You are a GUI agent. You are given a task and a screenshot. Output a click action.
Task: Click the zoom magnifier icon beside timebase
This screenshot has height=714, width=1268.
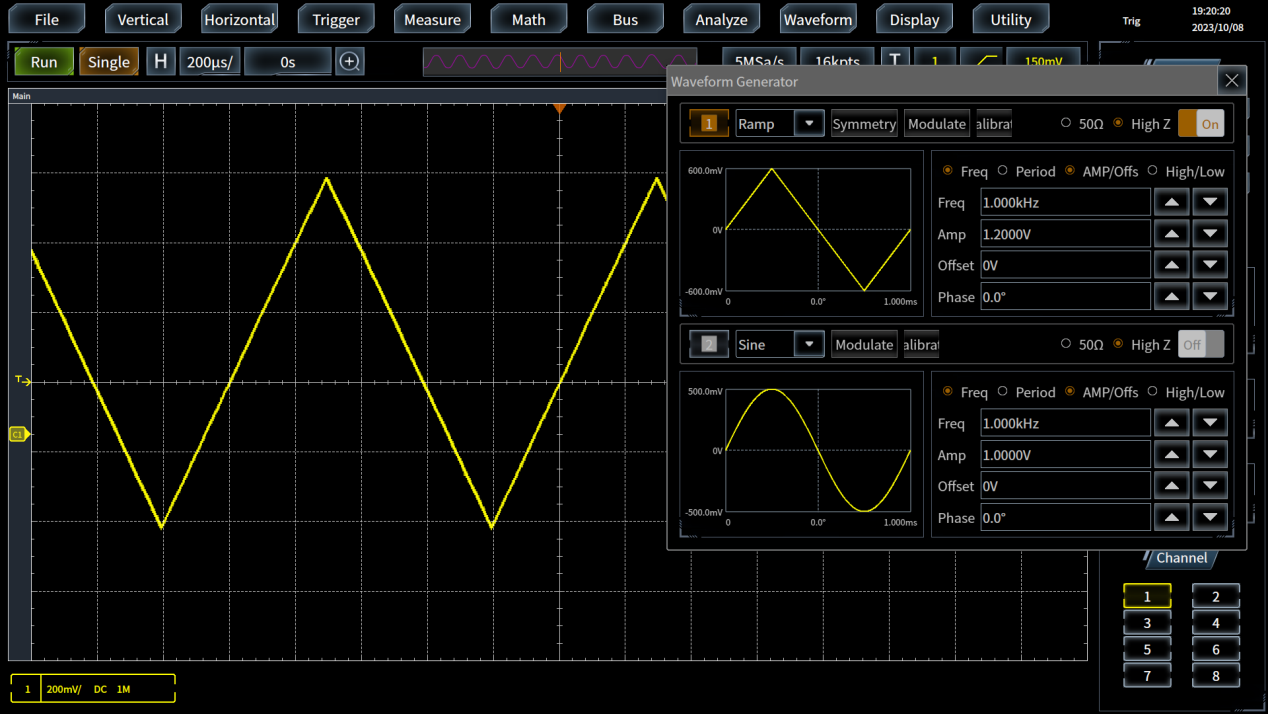click(x=349, y=62)
